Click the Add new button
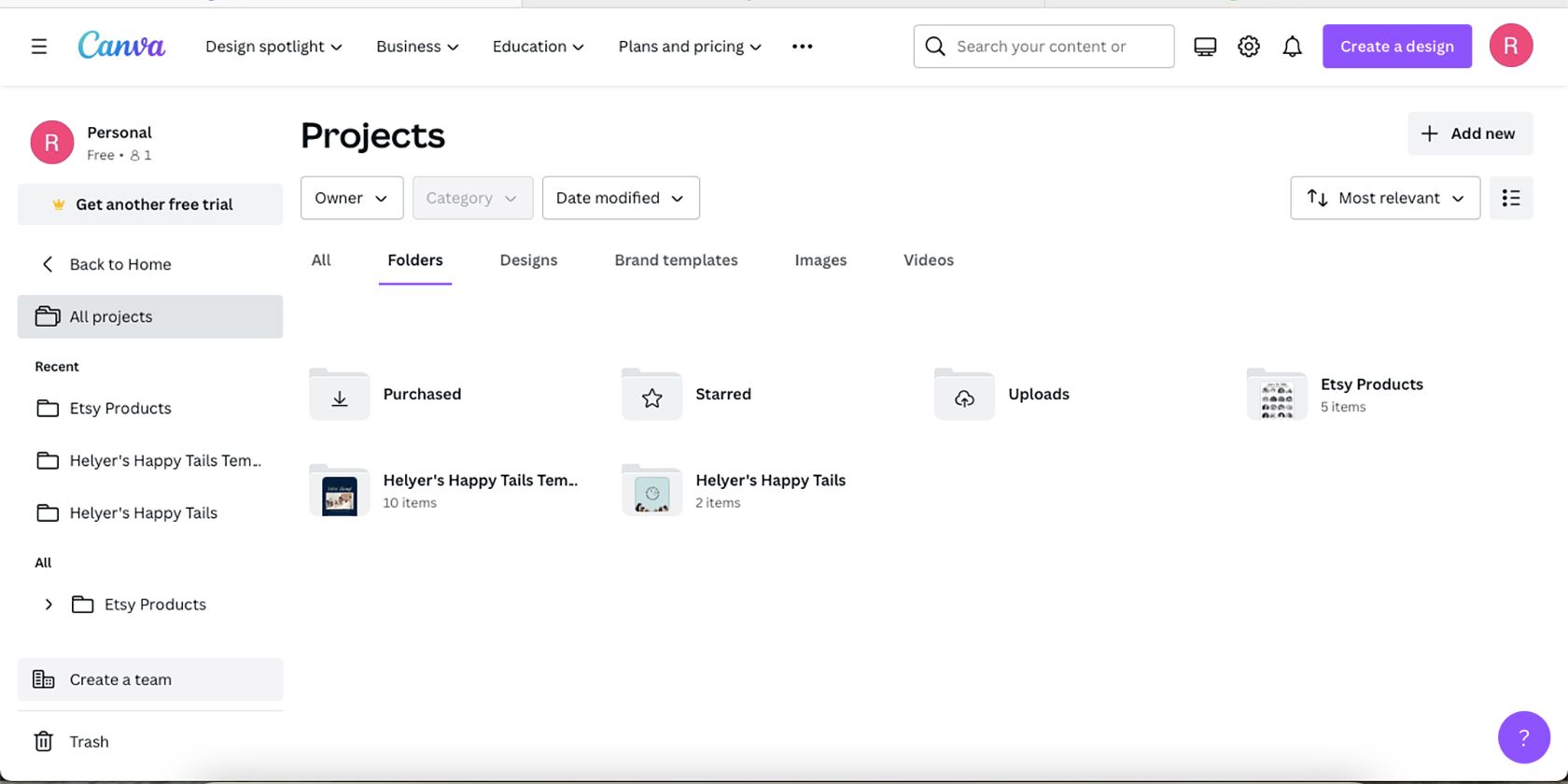 click(x=1469, y=133)
